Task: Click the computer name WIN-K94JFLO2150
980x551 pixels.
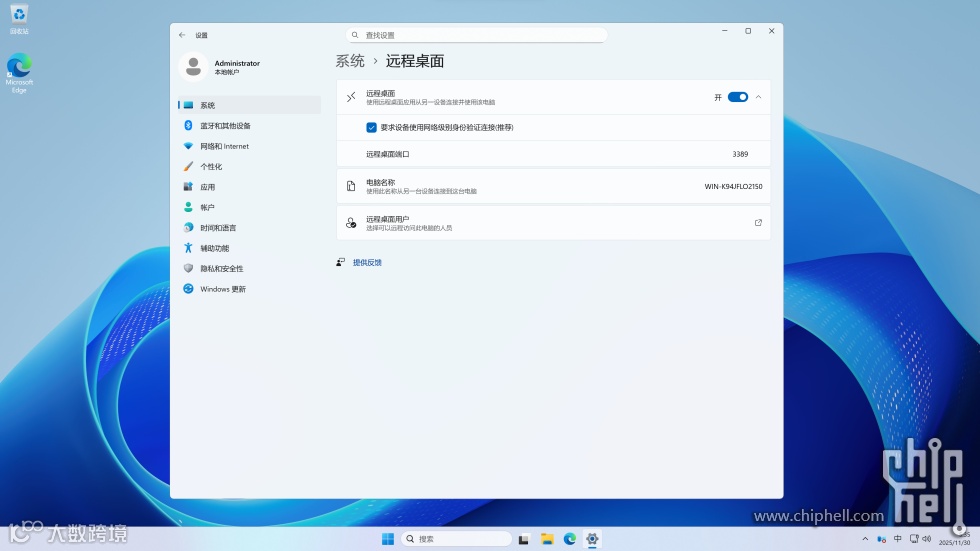Action: 733,186
